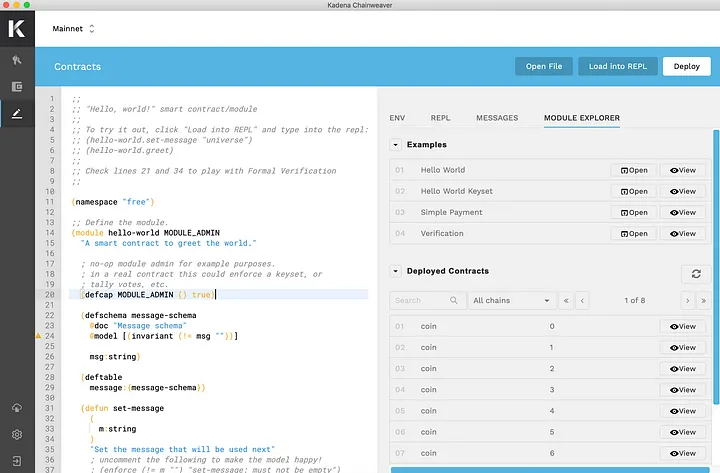Select the Contracts editor pencil icon
The image size is (720, 473).
[17, 113]
